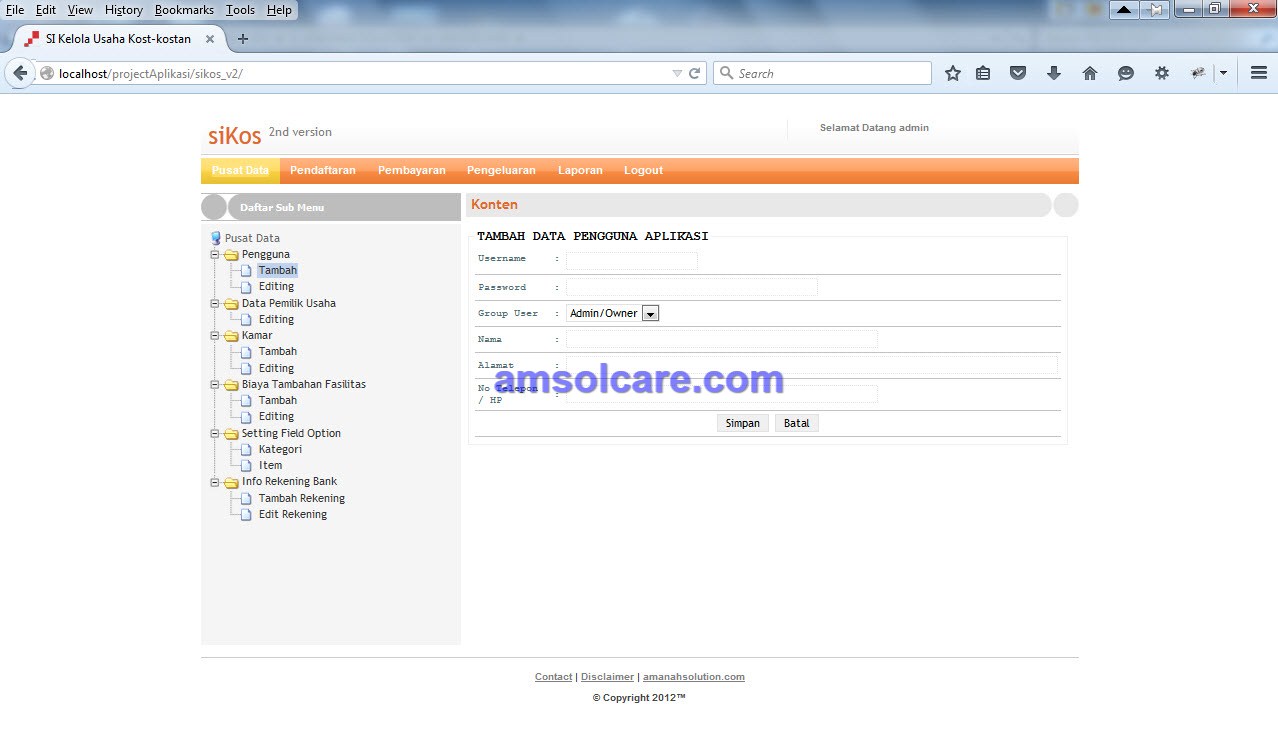
Task: Select Tambah Rekening in the tree
Action: (302, 498)
